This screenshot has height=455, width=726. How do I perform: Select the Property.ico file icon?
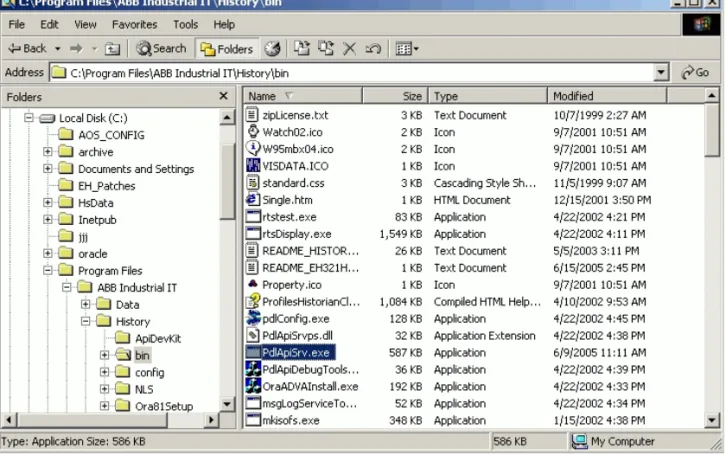pyautogui.click(x=252, y=284)
